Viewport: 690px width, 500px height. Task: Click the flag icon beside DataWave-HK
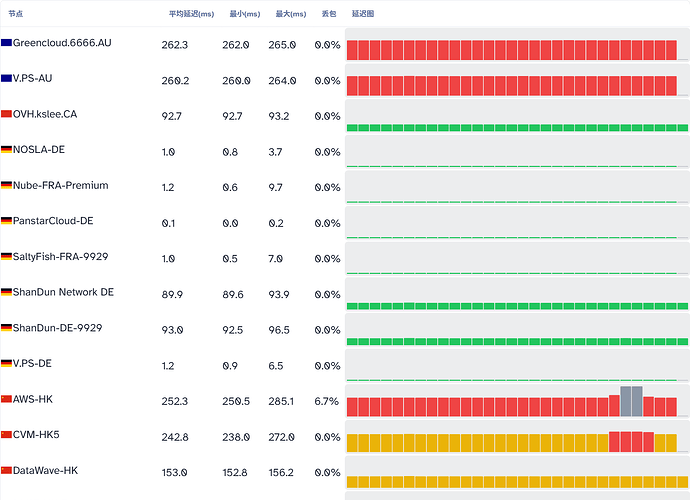click(6, 471)
